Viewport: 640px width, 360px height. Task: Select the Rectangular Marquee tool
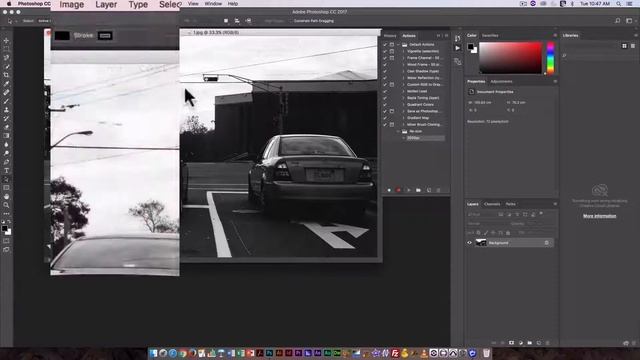click(6, 49)
